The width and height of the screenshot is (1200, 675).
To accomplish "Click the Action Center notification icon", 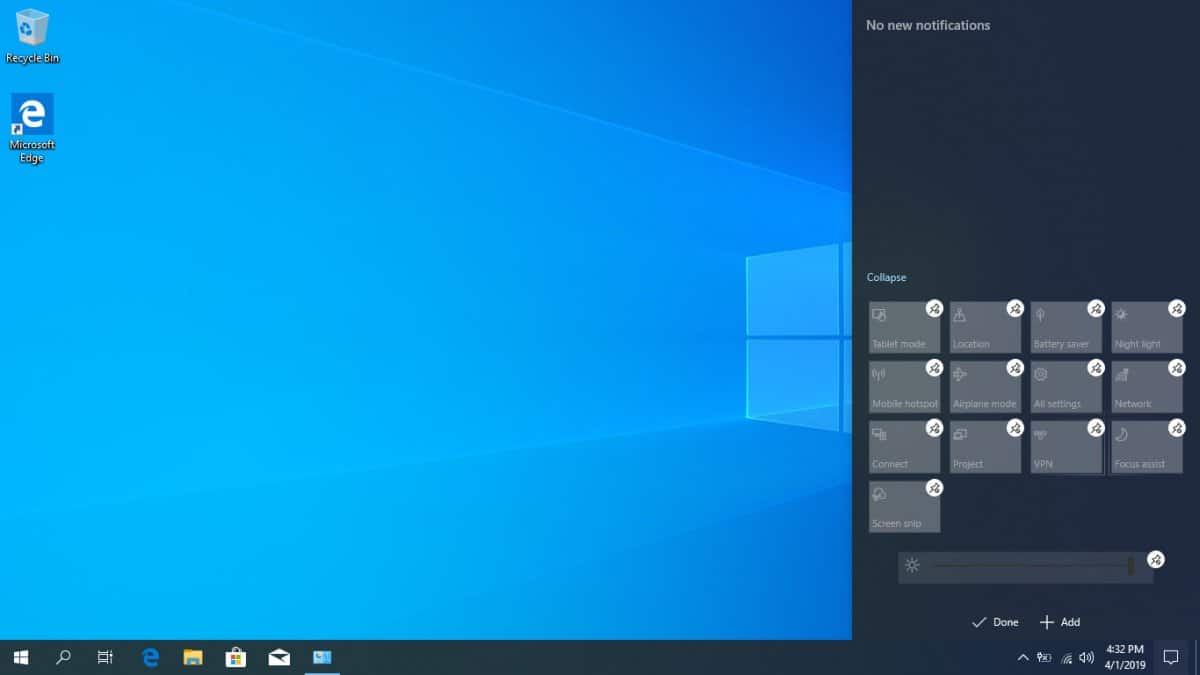I will [1171, 657].
